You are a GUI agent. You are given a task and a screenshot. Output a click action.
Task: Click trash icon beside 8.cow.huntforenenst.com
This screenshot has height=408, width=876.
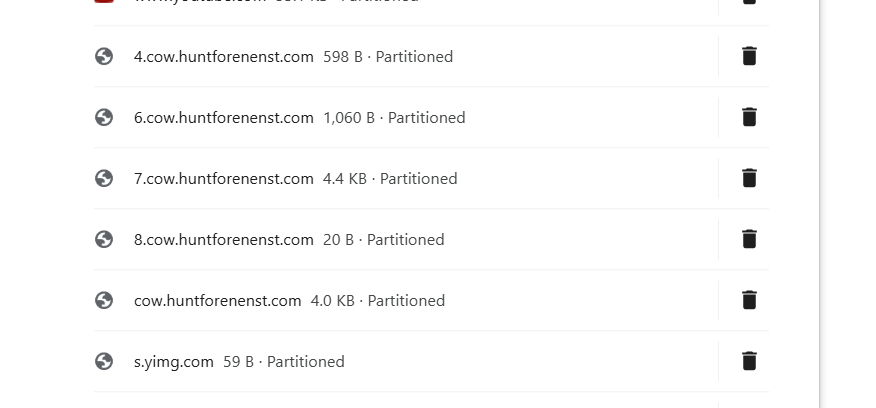click(749, 239)
